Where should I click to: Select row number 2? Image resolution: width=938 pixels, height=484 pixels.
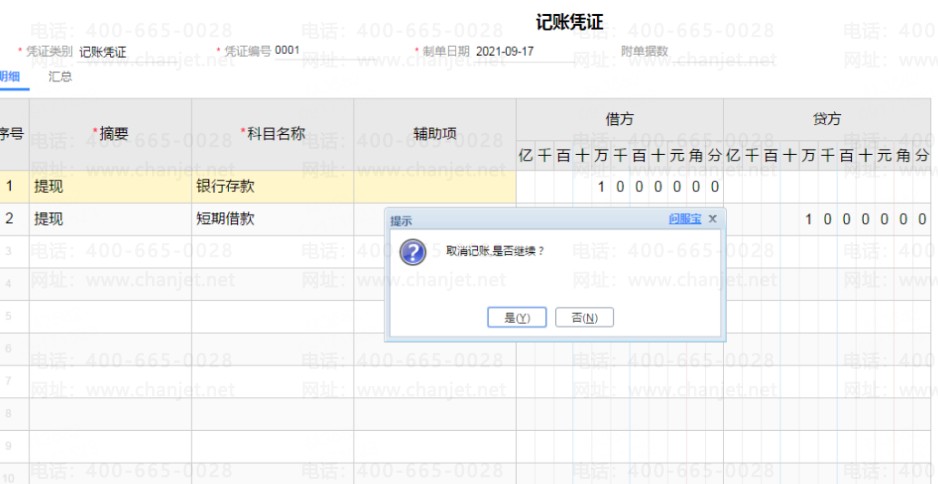pos(10,219)
